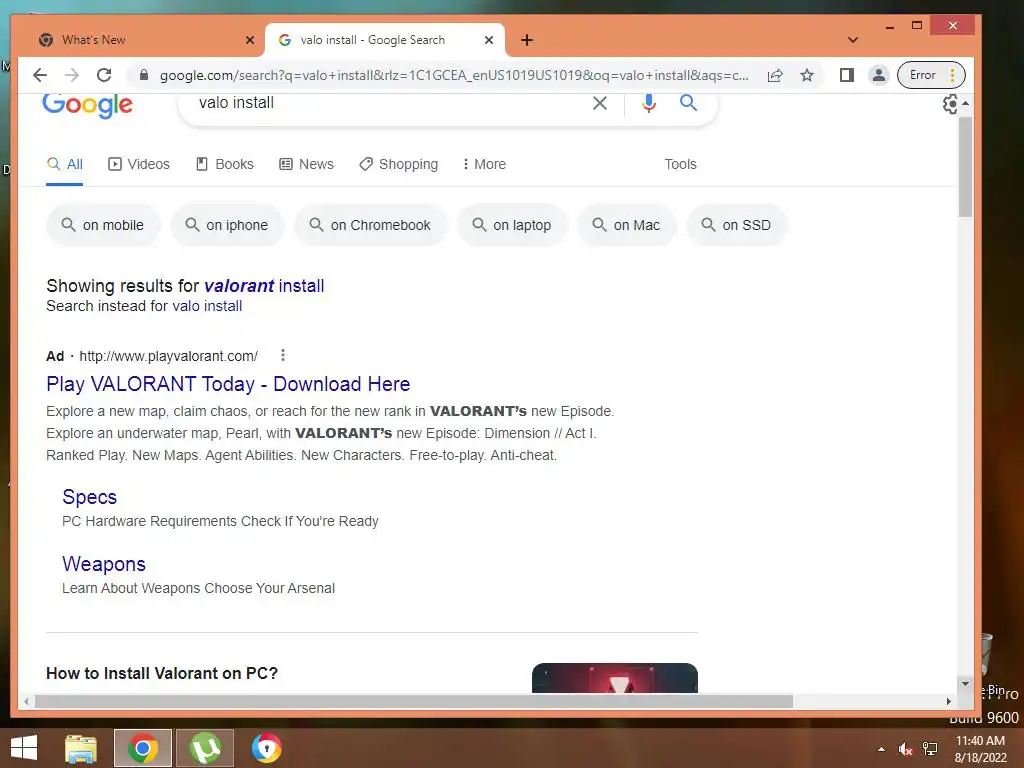Open search Tools

(680, 164)
